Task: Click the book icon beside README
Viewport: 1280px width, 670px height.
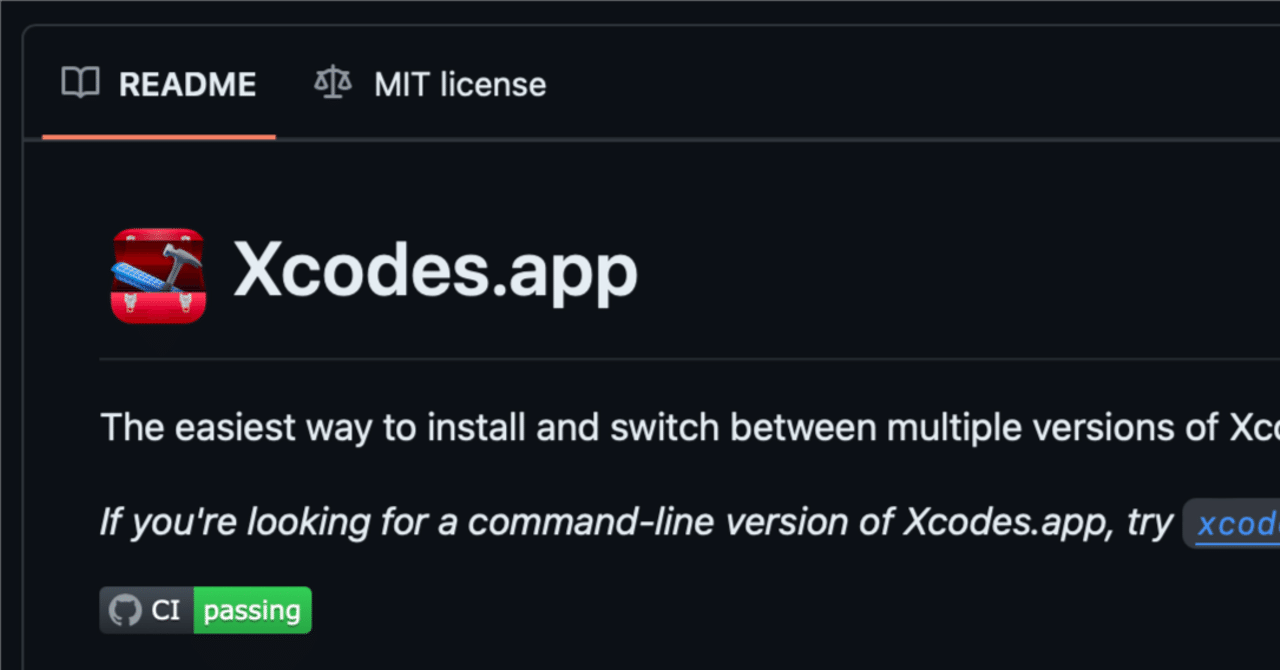Action: (x=81, y=83)
